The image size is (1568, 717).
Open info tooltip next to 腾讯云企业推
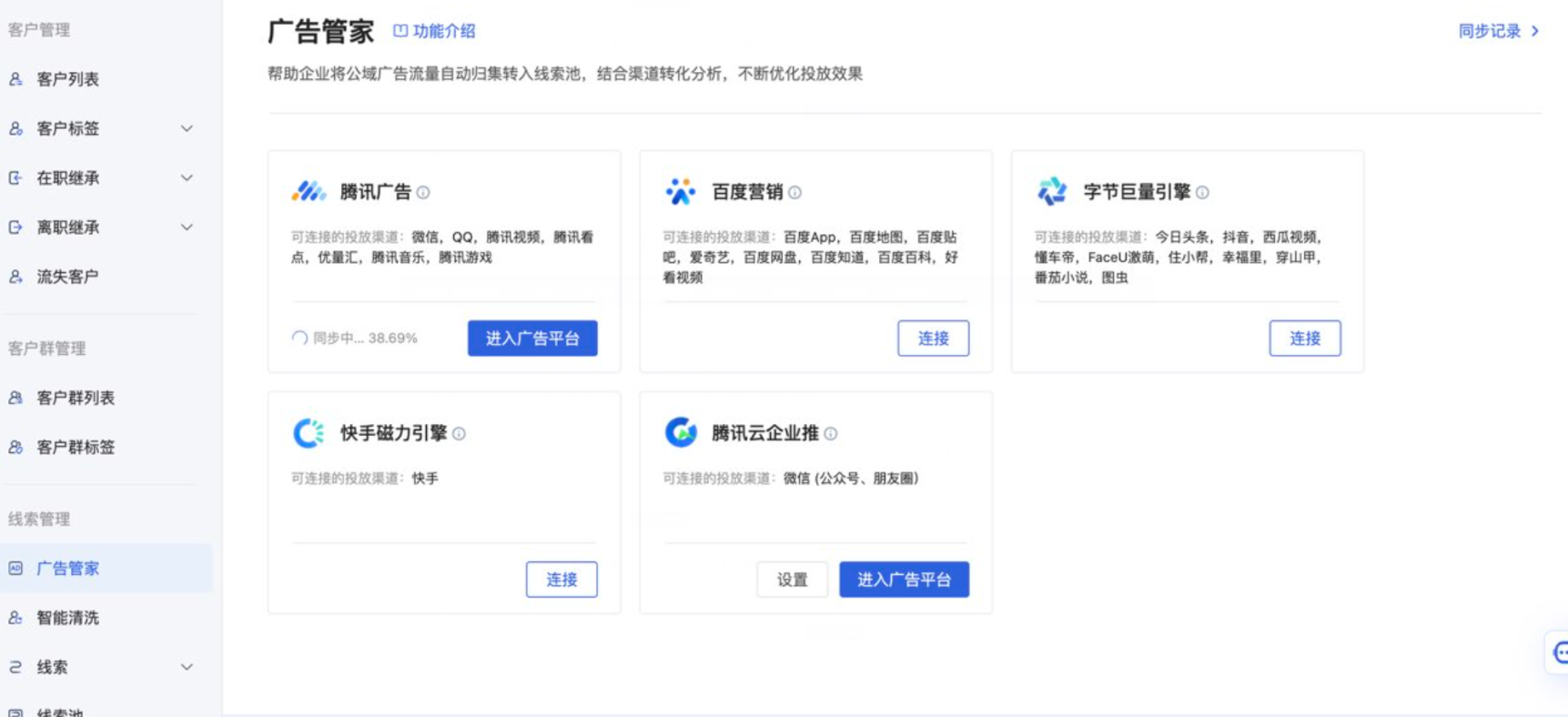click(831, 434)
